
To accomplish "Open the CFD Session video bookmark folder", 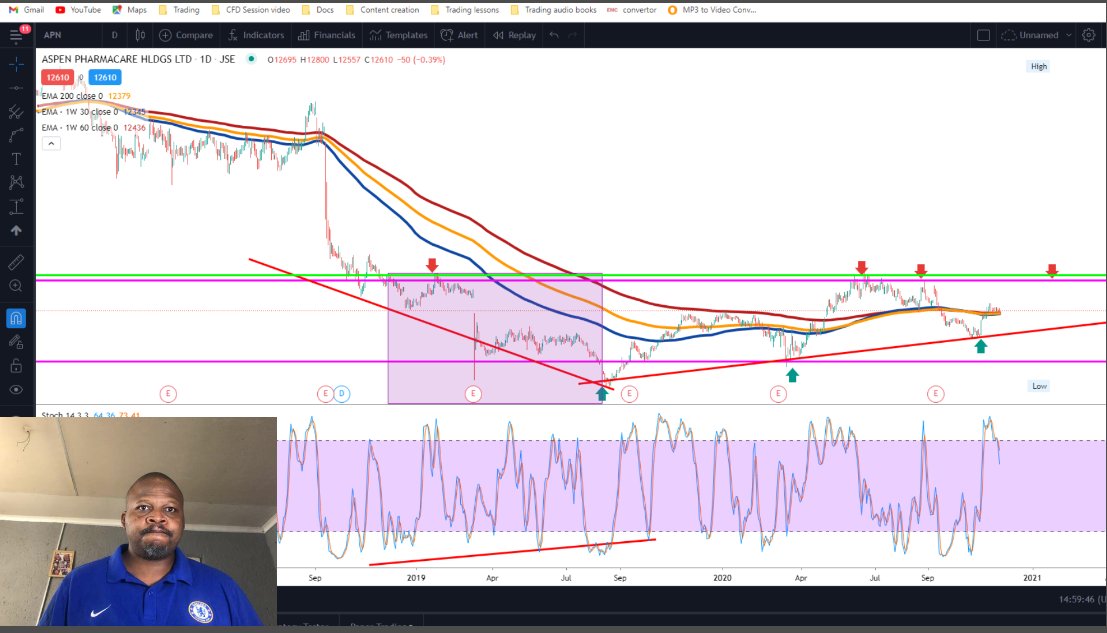I will 251,10.
